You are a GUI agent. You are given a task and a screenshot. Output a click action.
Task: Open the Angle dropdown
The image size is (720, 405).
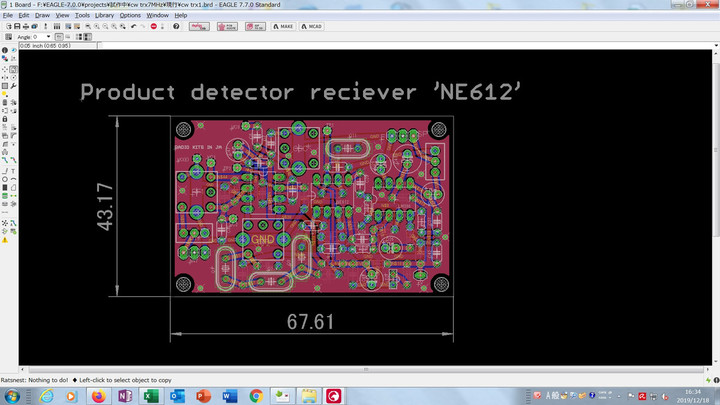click(50, 37)
